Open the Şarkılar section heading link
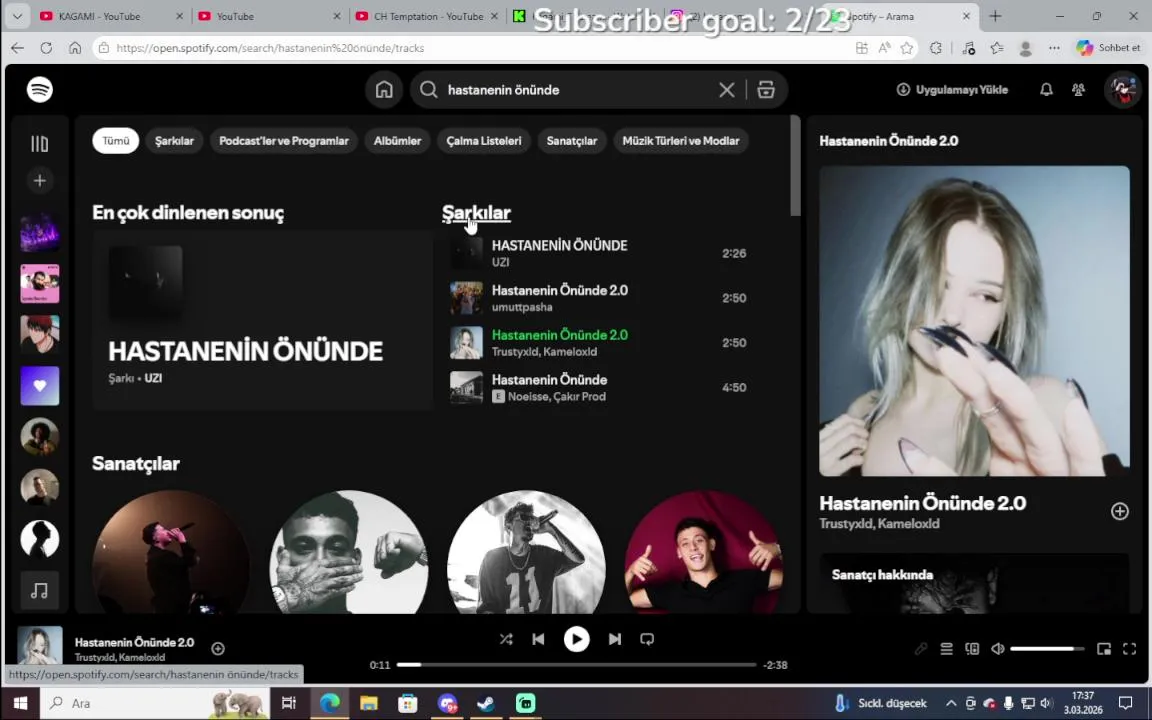This screenshot has height=720, width=1152. (476, 213)
